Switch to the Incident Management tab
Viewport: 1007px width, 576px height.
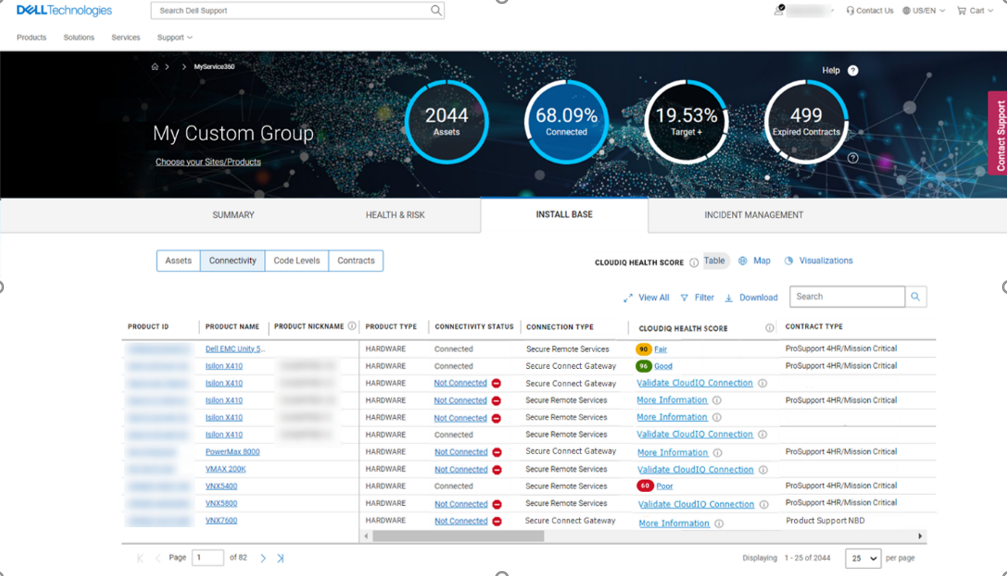coord(754,214)
